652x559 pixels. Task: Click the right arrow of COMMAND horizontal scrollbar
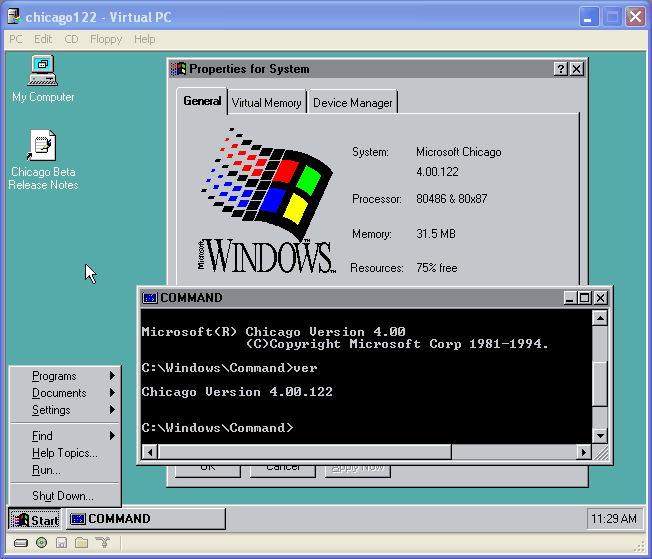pos(583,452)
